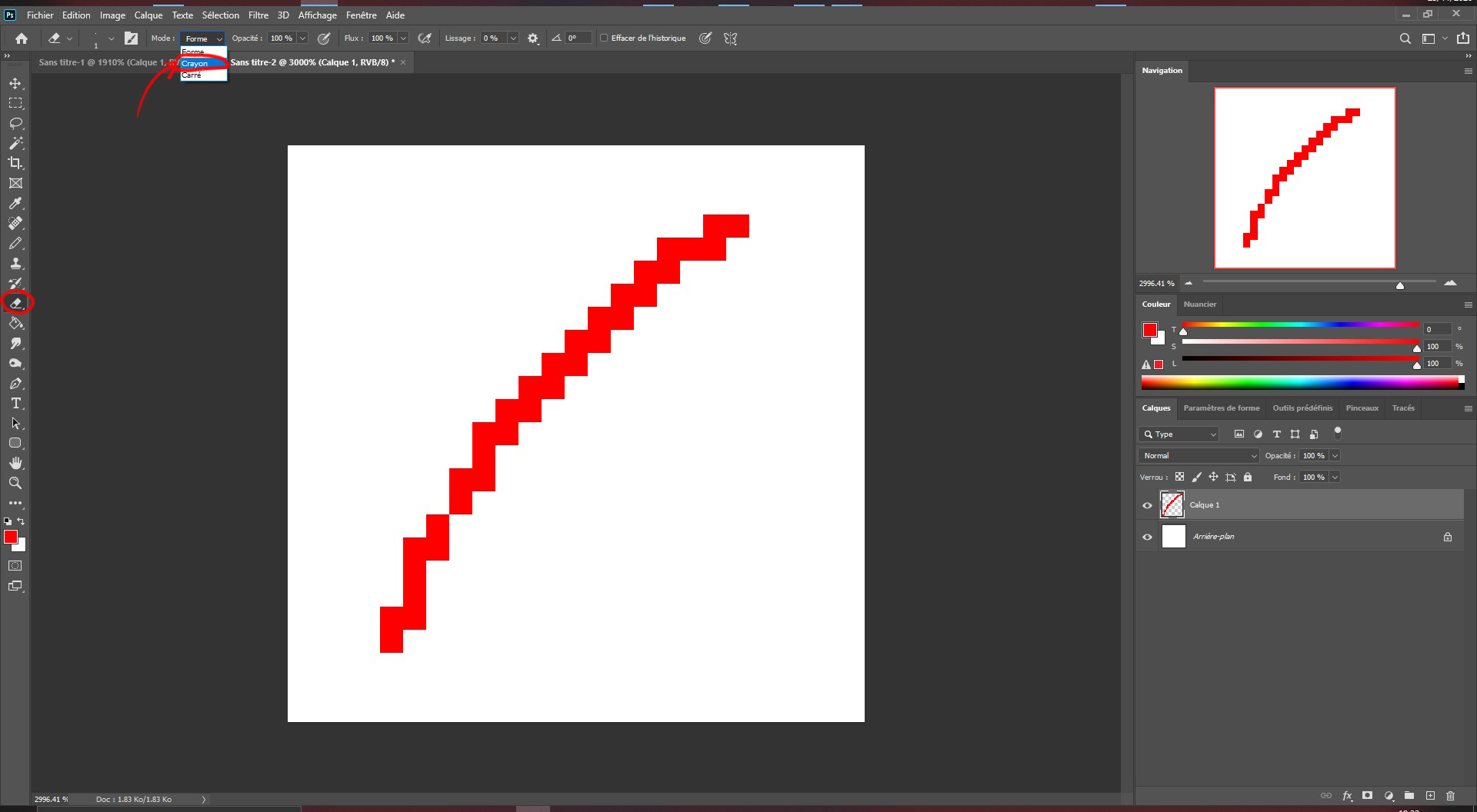1477x812 pixels.
Task: Enable the Effacer de l'historique checkbox
Action: pyautogui.click(x=605, y=38)
